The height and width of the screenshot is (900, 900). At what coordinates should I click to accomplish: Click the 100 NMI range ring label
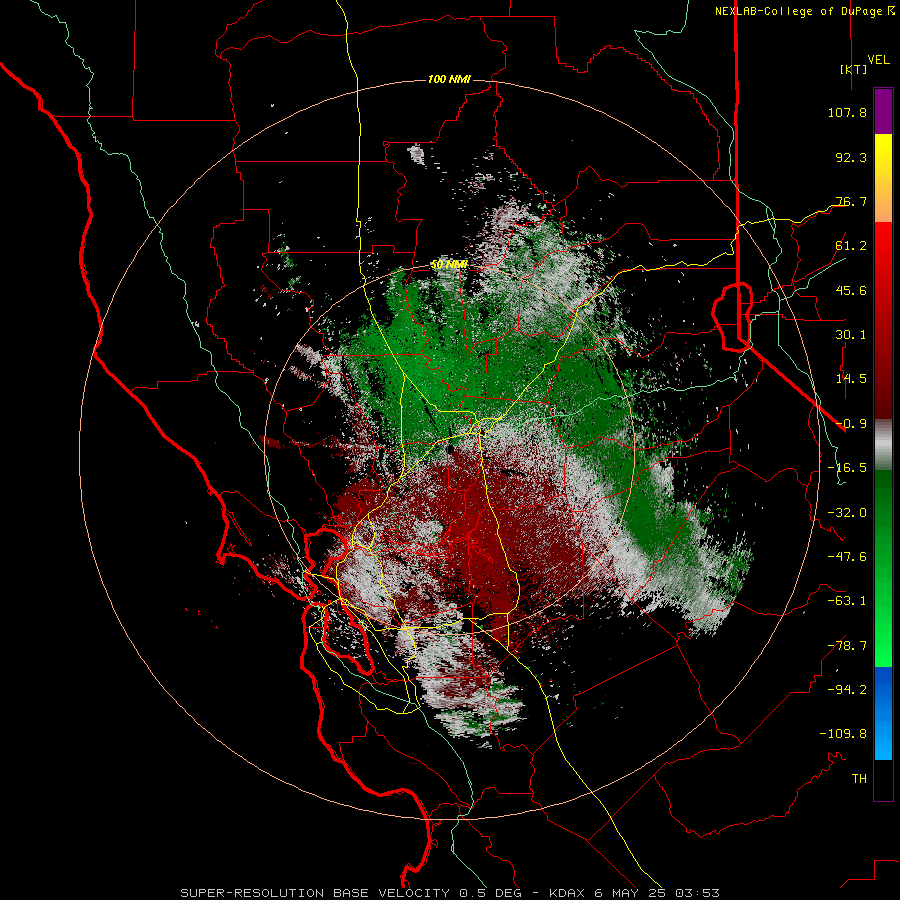coord(449,79)
